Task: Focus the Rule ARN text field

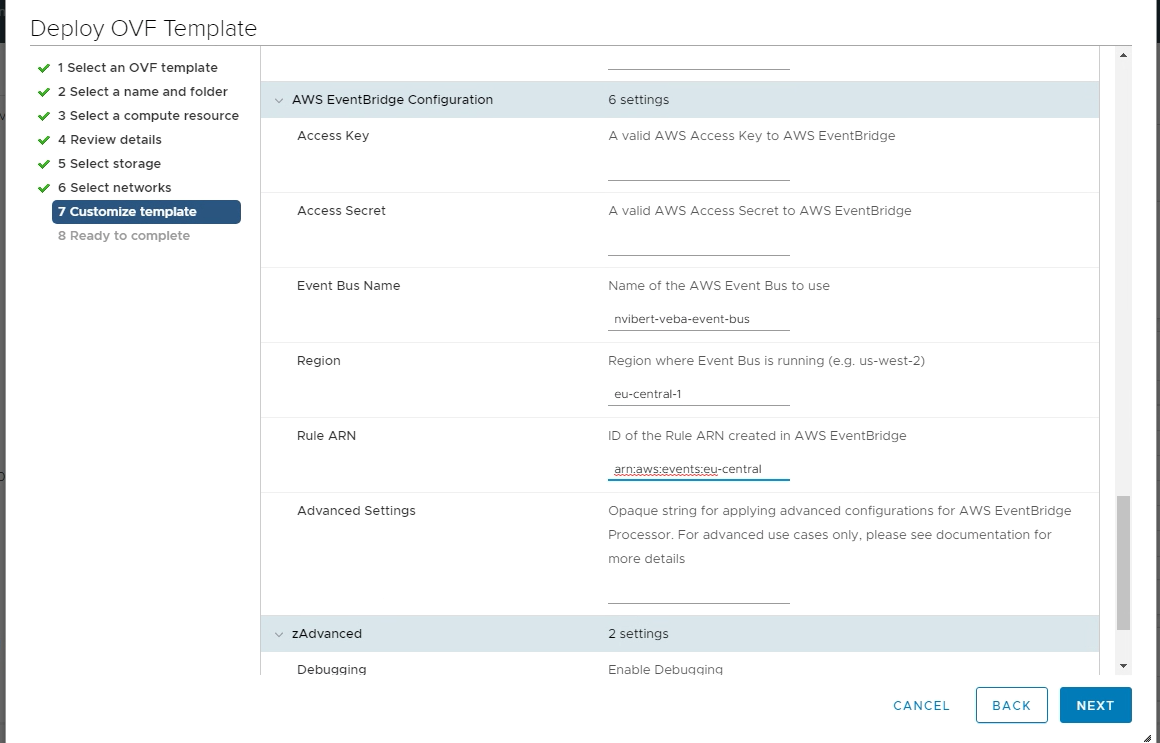Action: pos(698,469)
